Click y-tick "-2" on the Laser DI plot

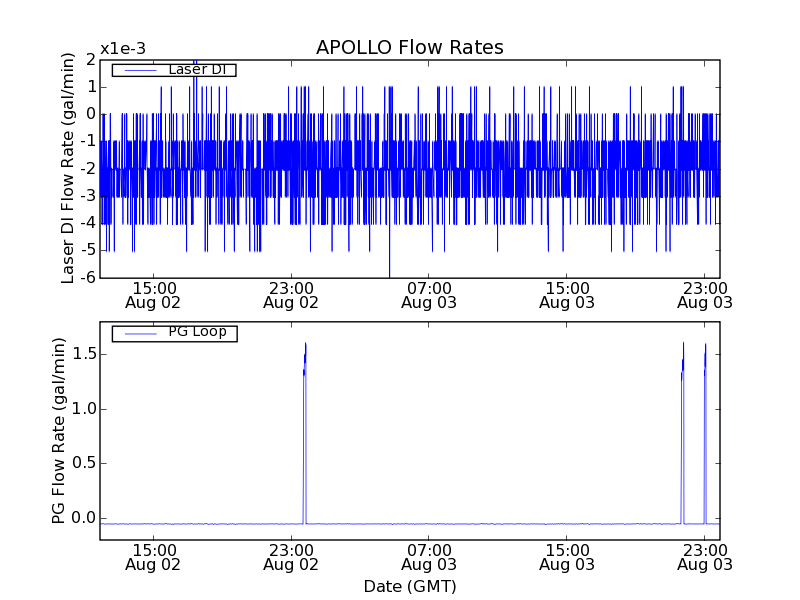88,168
